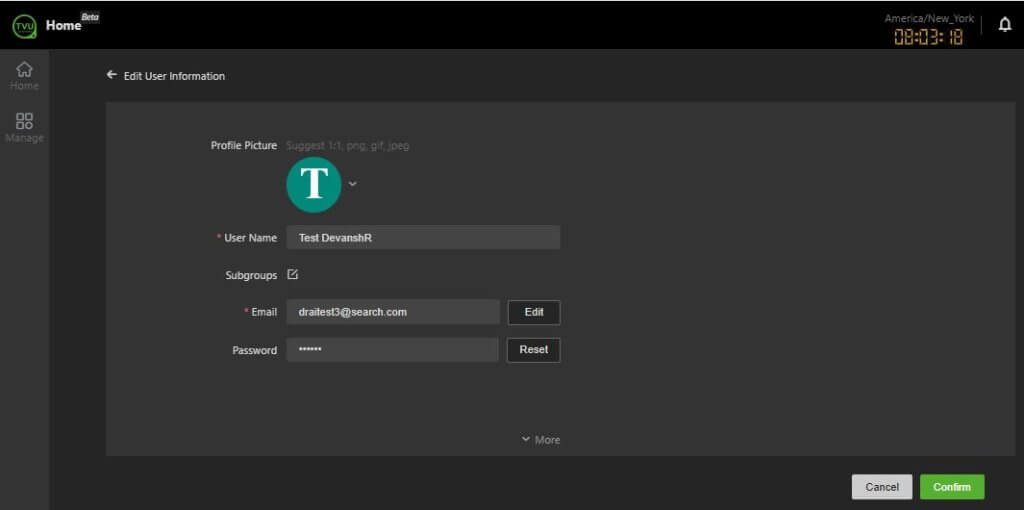
Task: Click the Edit User Information heading
Action: coord(174,76)
